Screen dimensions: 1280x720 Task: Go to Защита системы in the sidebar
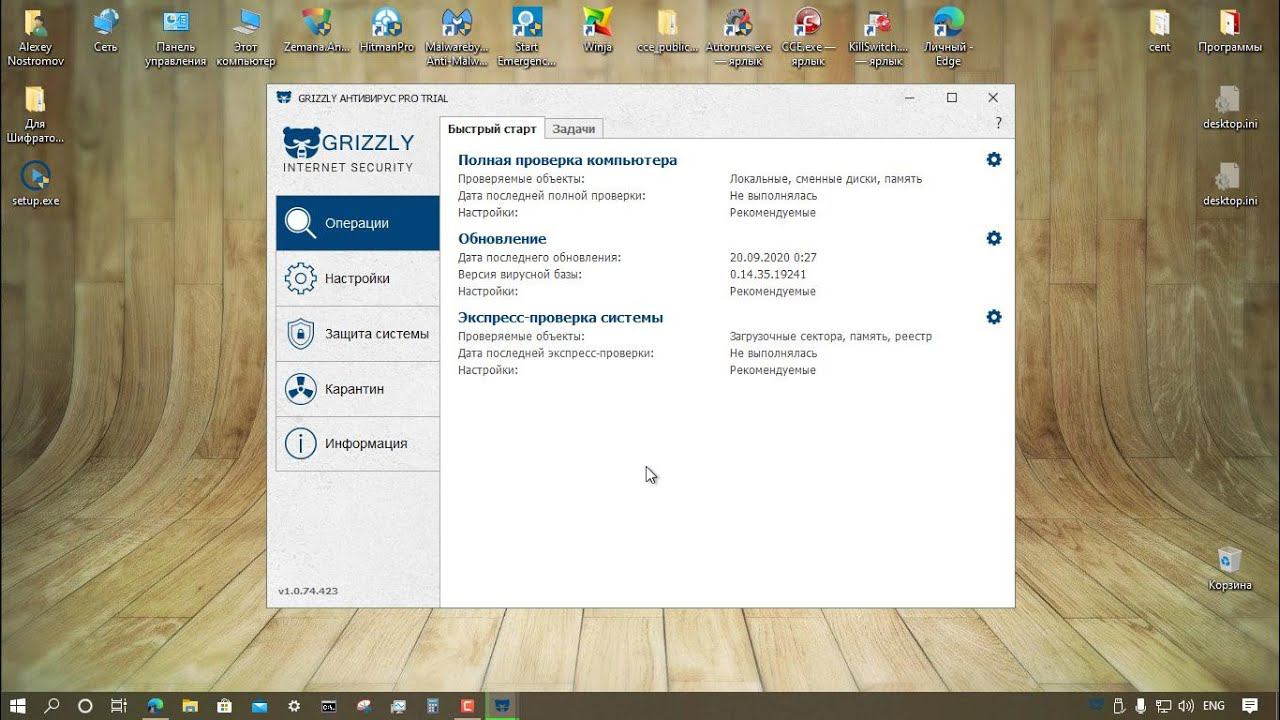[x=358, y=334]
